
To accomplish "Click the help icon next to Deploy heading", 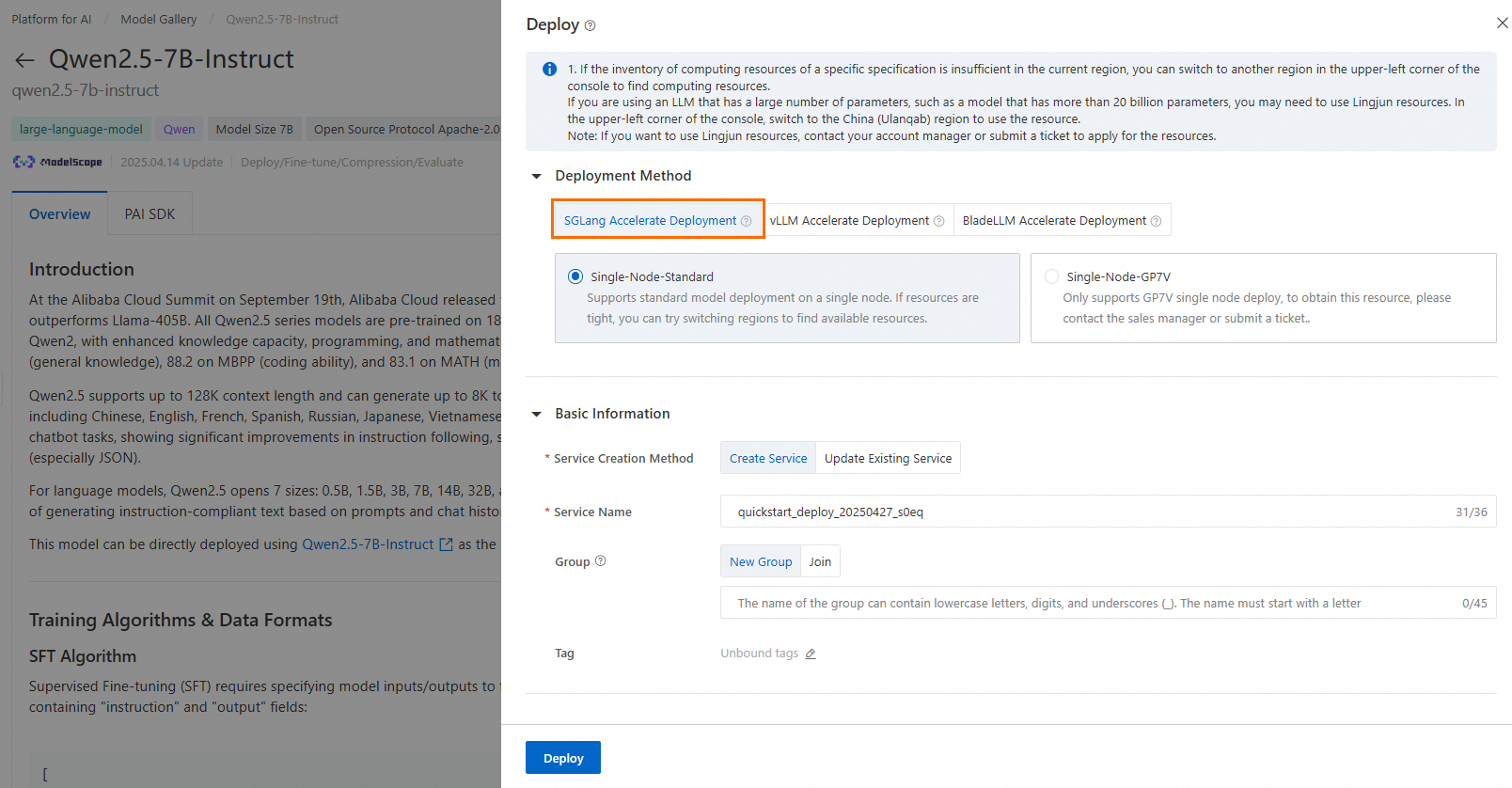I will 590,25.
